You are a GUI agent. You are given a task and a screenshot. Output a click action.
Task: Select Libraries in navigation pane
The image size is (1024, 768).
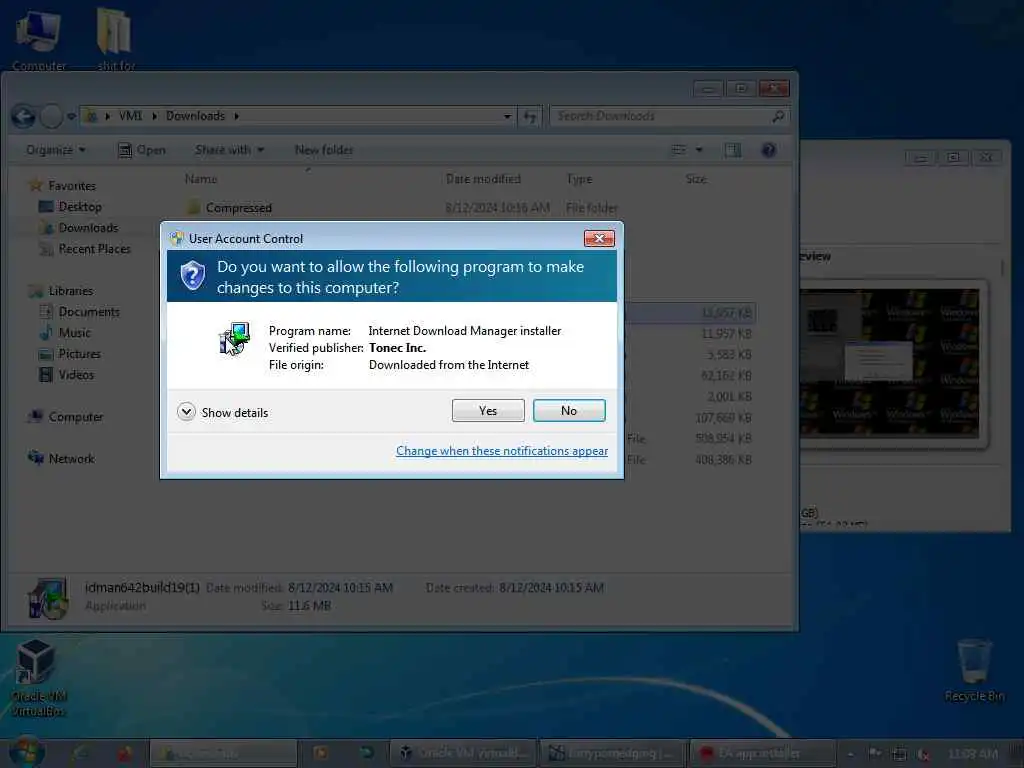click(x=61, y=291)
